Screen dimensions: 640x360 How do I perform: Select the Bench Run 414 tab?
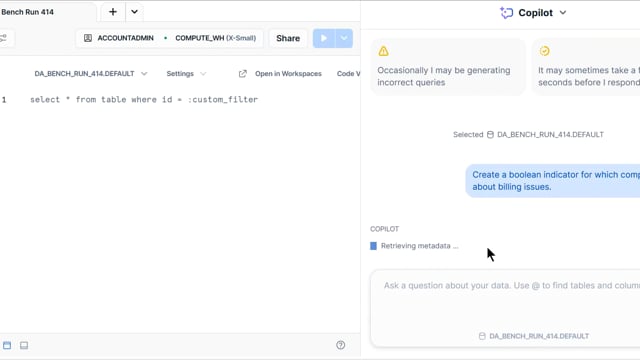tap(27, 12)
